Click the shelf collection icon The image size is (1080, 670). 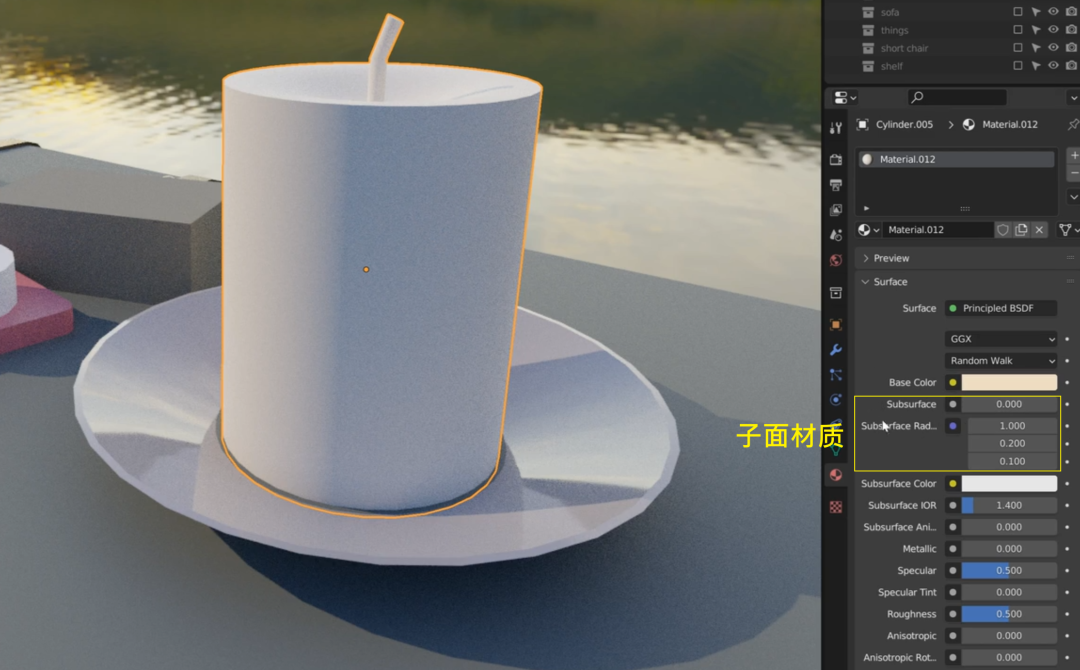click(x=868, y=66)
